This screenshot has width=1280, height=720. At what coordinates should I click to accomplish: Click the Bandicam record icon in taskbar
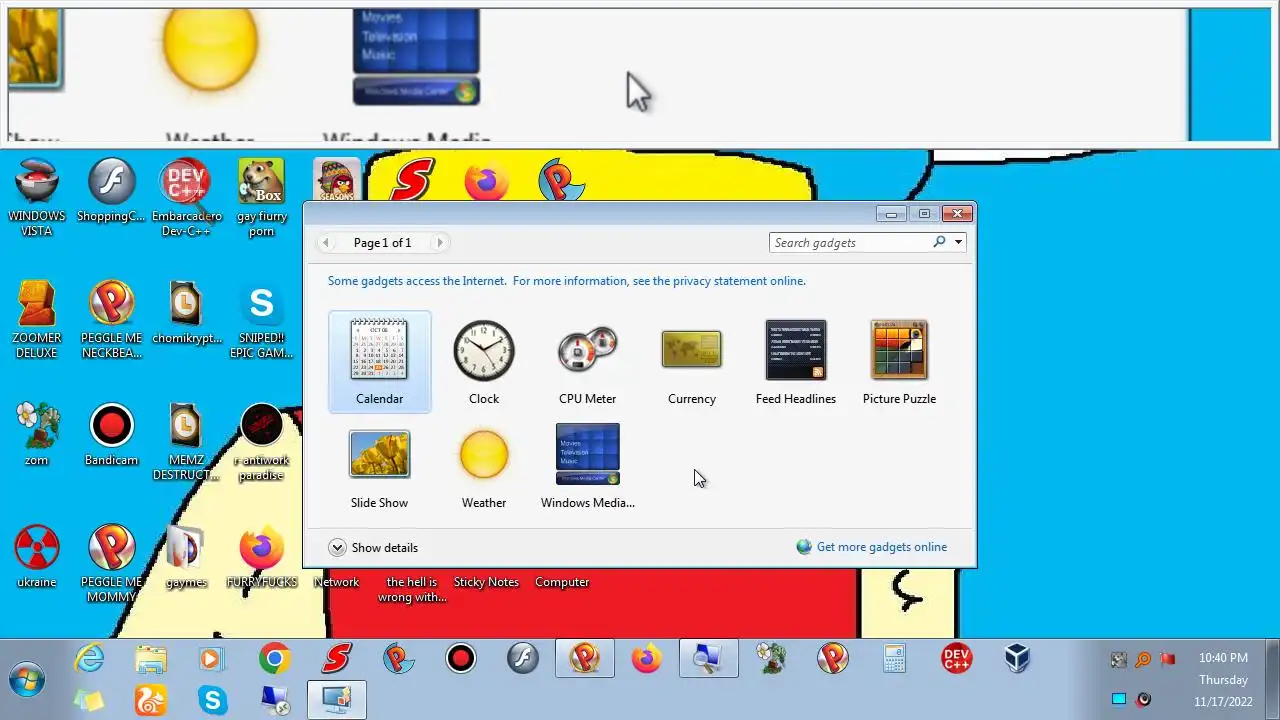(x=461, y=658)
